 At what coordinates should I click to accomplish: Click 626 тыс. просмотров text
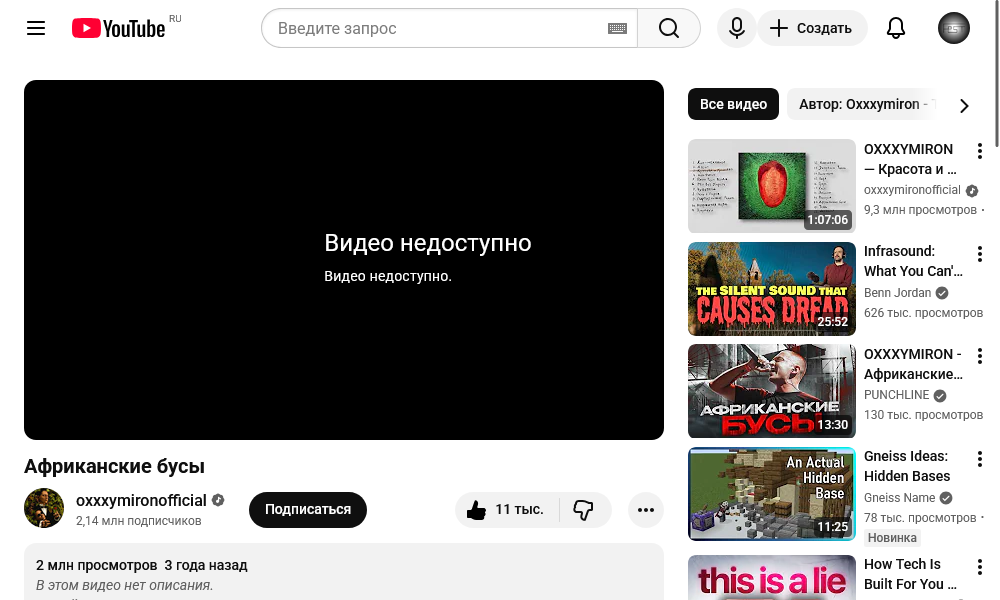coord(923,312)
